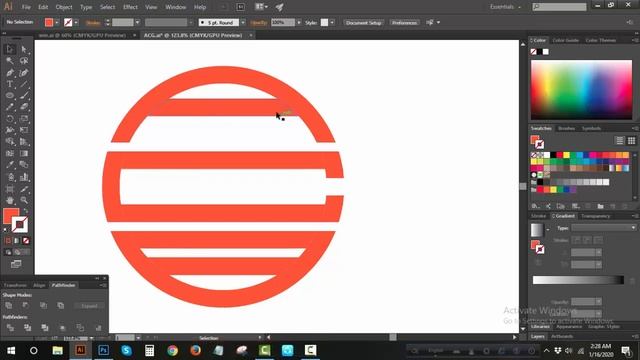Open the arrange documents dropdown

[262, 7]
